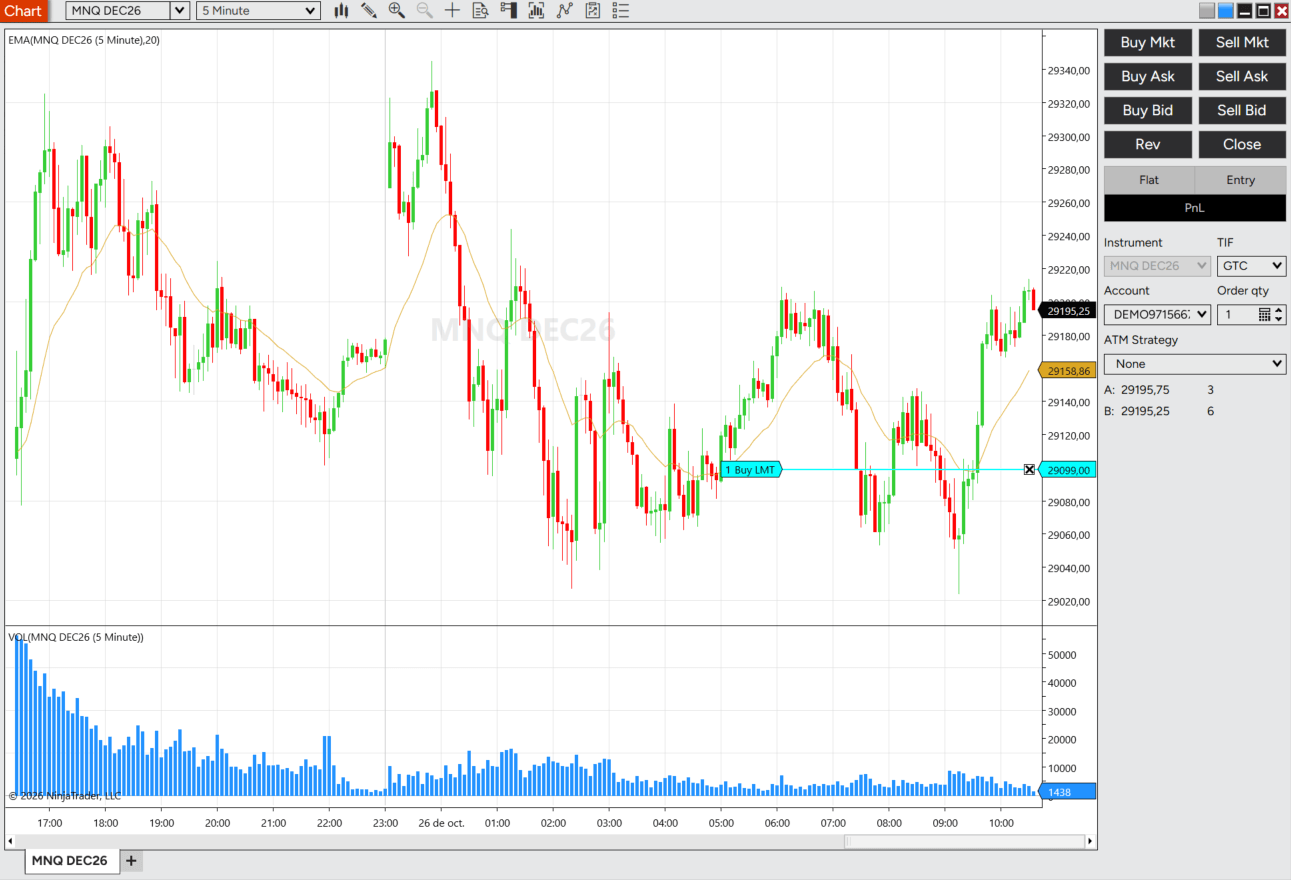The width and height of the screenshot is (1291, 880).
Task: Click Sell Bid button
Action: pyautogui.click(x=1242, y=110)
